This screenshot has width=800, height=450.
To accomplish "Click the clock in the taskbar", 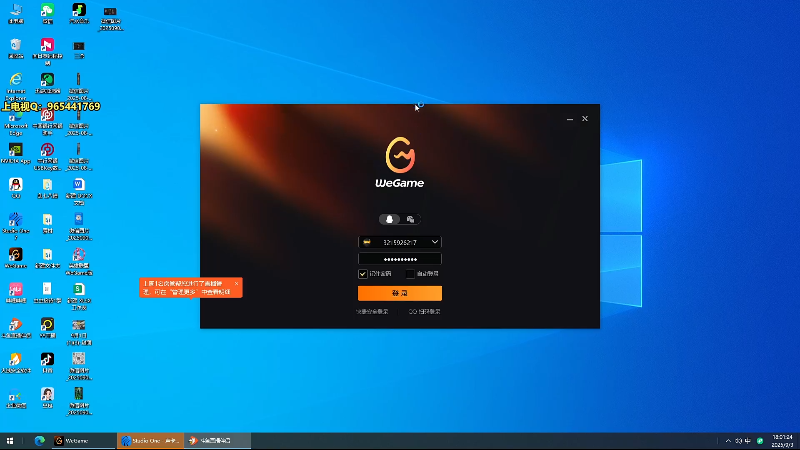I will pyautogui.click(x=783, y=441).
